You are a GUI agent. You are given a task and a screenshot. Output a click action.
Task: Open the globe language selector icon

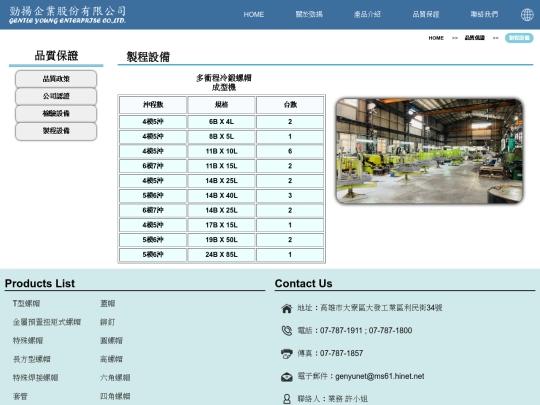tap(527, 14)
